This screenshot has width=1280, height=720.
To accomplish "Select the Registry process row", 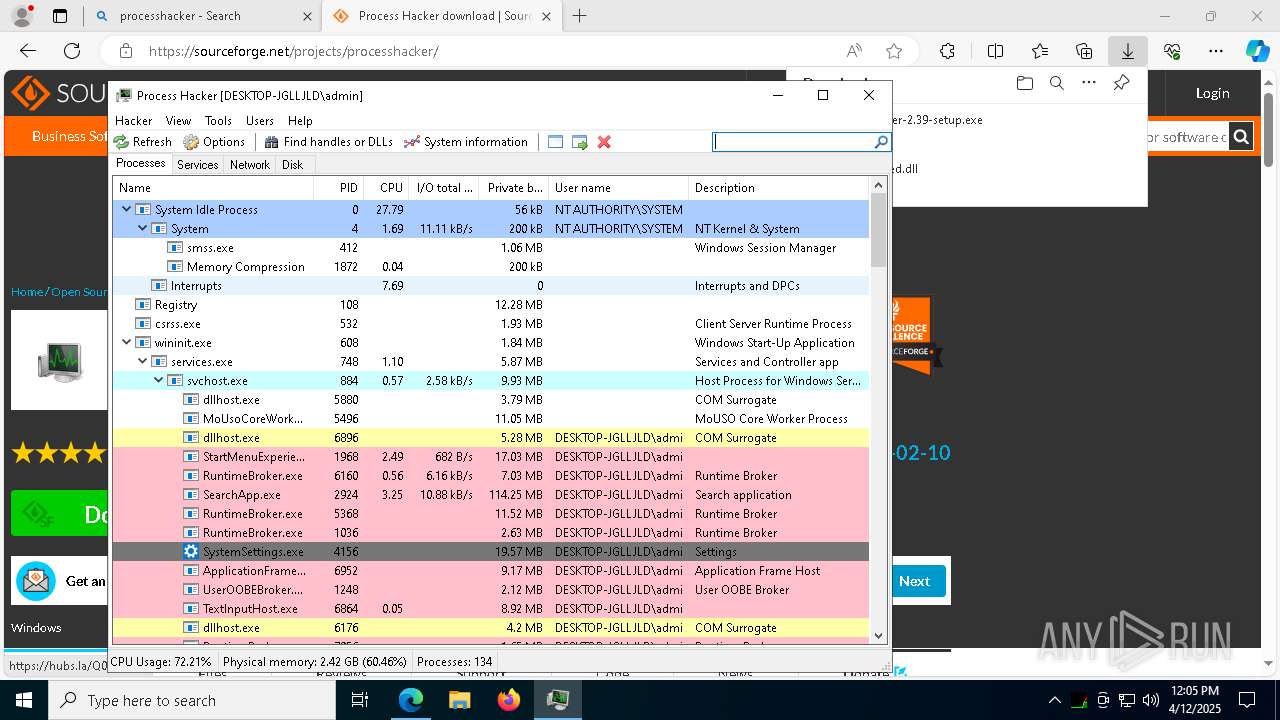I will (491, 304).
